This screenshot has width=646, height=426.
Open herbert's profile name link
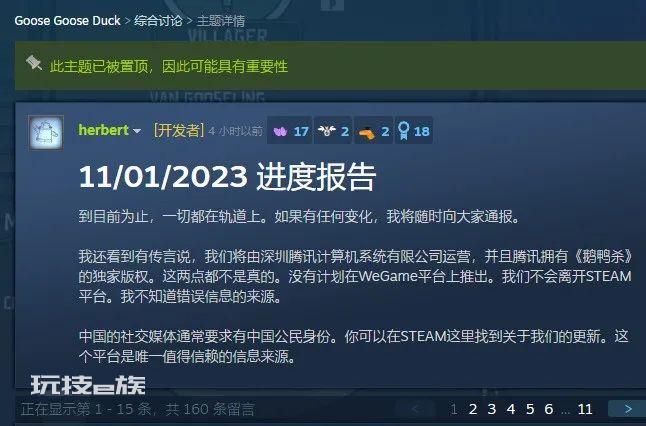pos(103,130)
